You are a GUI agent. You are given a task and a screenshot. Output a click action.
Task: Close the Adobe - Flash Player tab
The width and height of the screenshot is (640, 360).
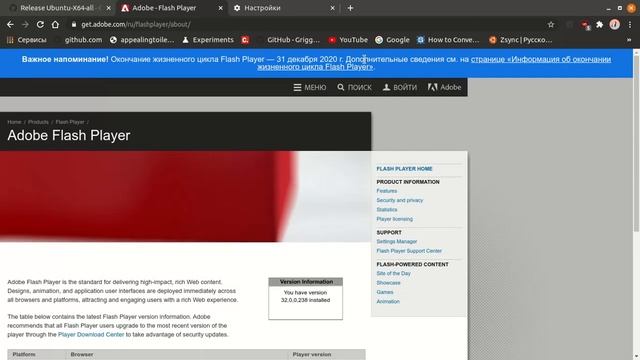(220, 8)
